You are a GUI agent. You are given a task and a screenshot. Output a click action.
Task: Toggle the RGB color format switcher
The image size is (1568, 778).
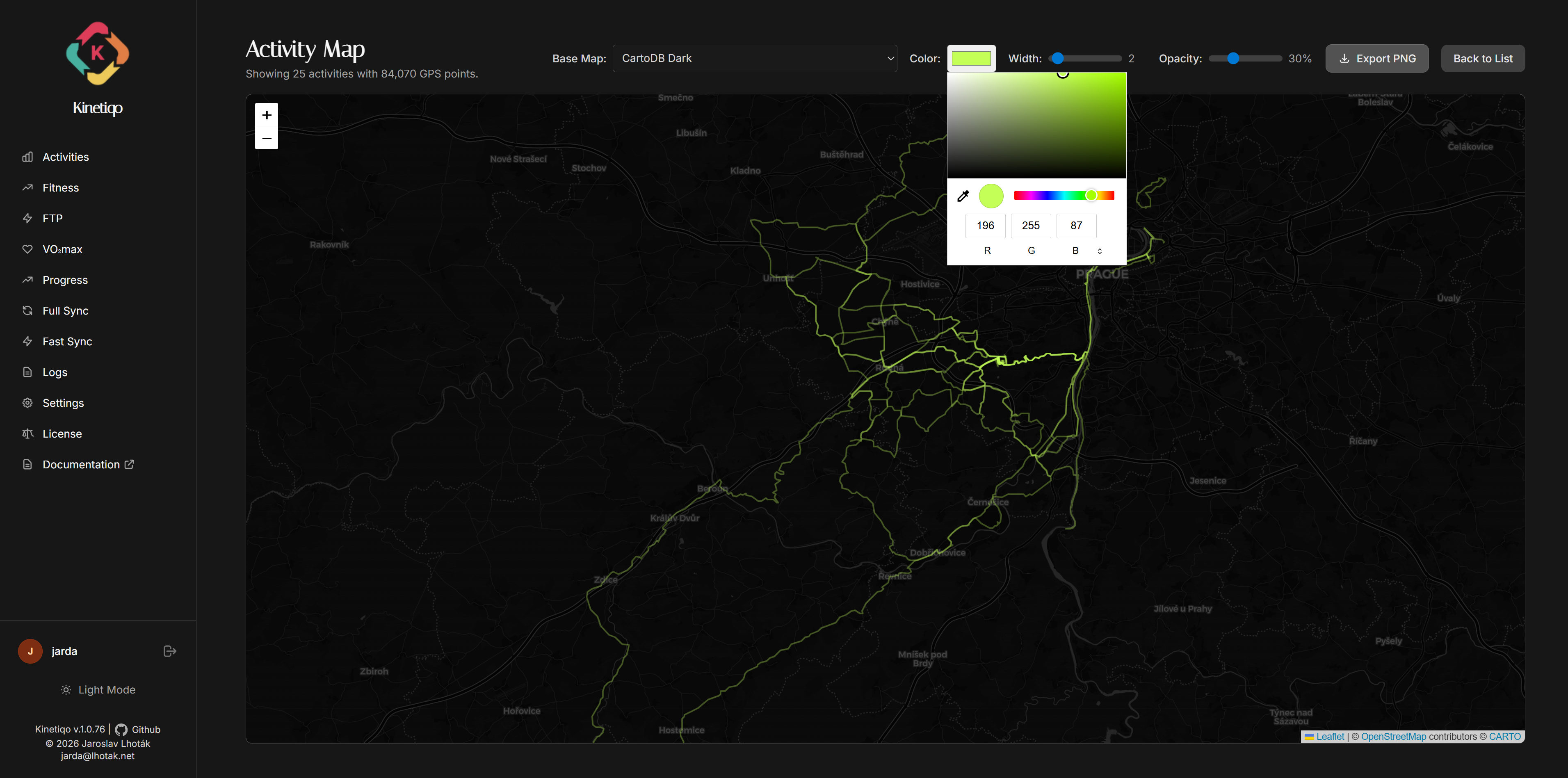point(1099,251)
